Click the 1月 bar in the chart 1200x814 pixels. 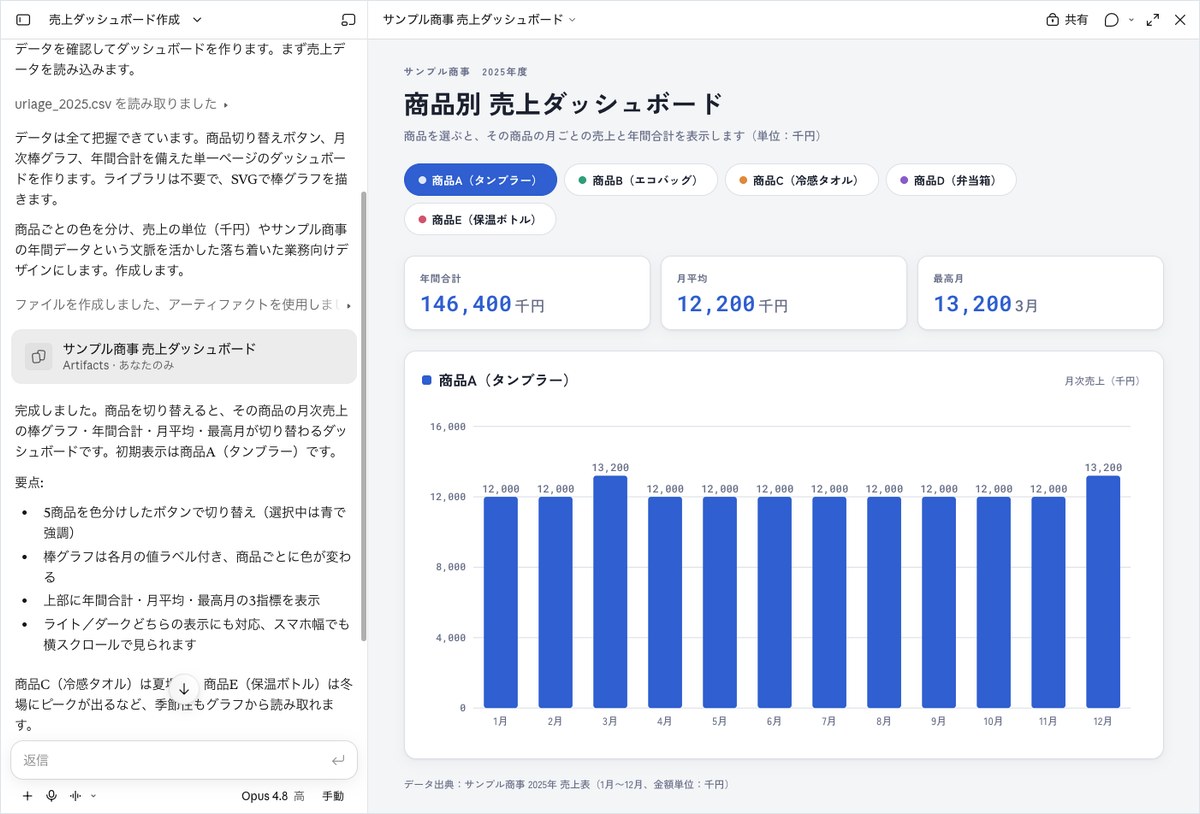pyautogui.click(x=501, y=602)
